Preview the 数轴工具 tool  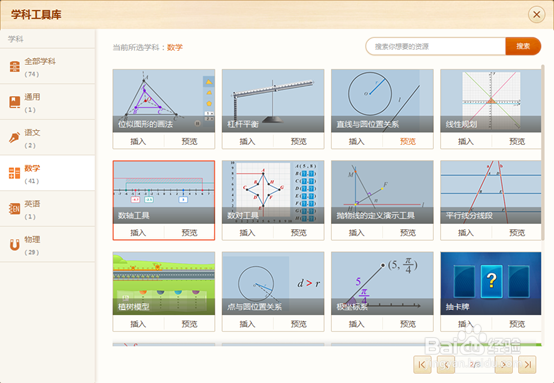click(x=189, y=232)
